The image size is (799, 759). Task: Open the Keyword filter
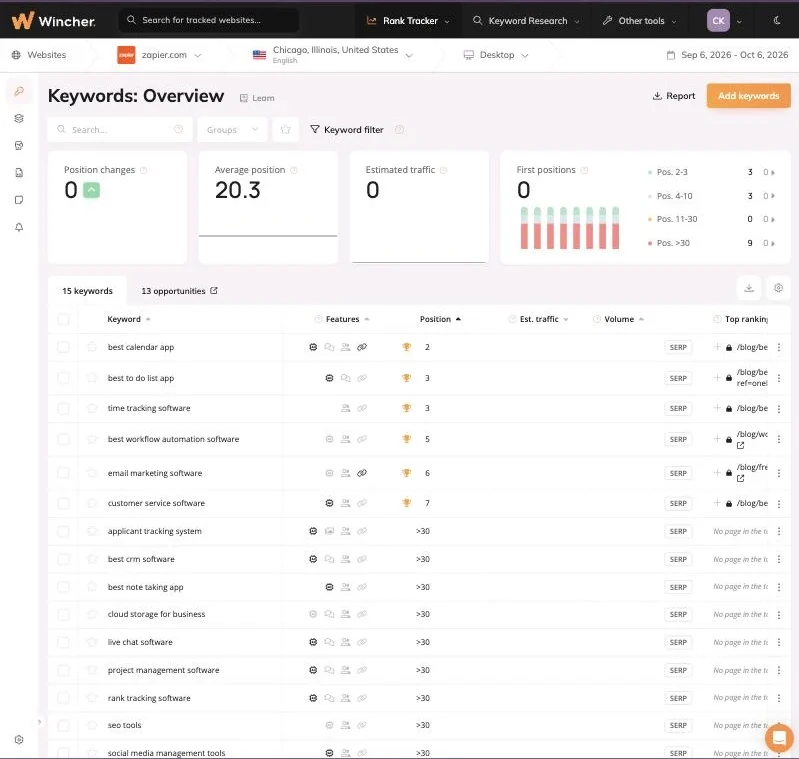pyautogui.click(x=347, y=129)
